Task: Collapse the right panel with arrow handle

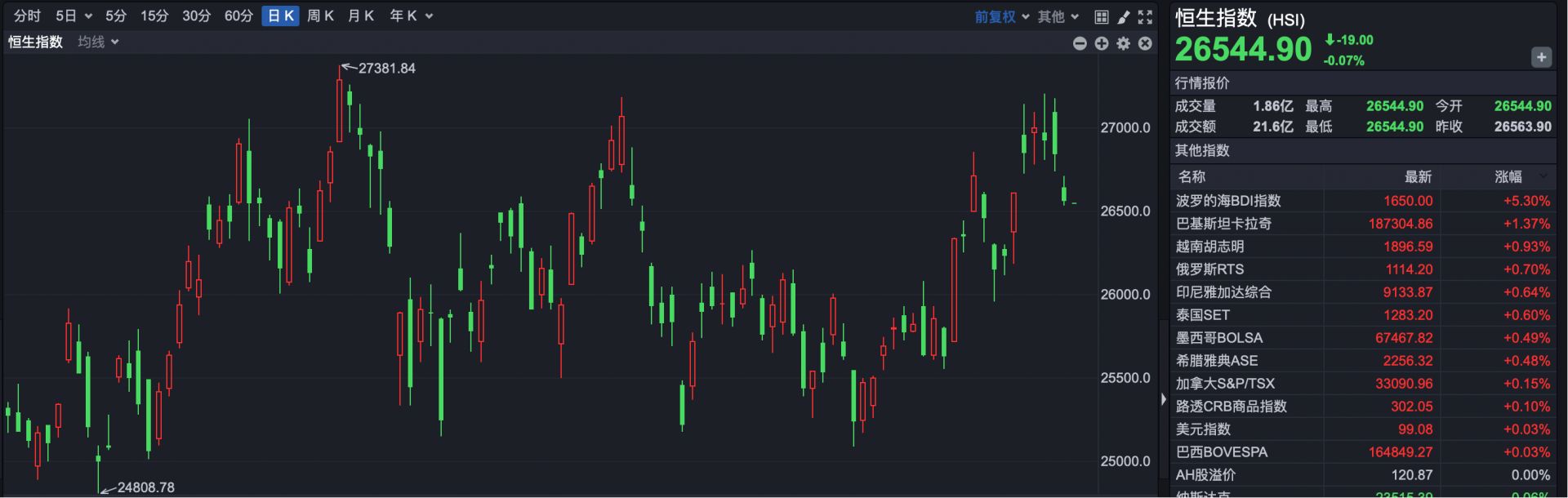Action: 1164,399
